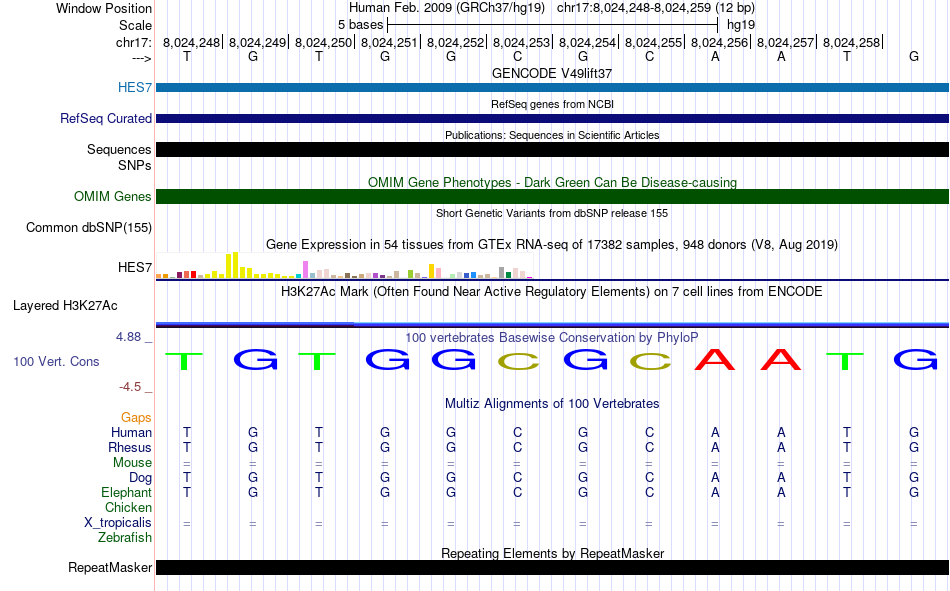Click the blue H3K27Ac signal line
The height and width of the screenshot is (591, 950).
click(553, 324)
